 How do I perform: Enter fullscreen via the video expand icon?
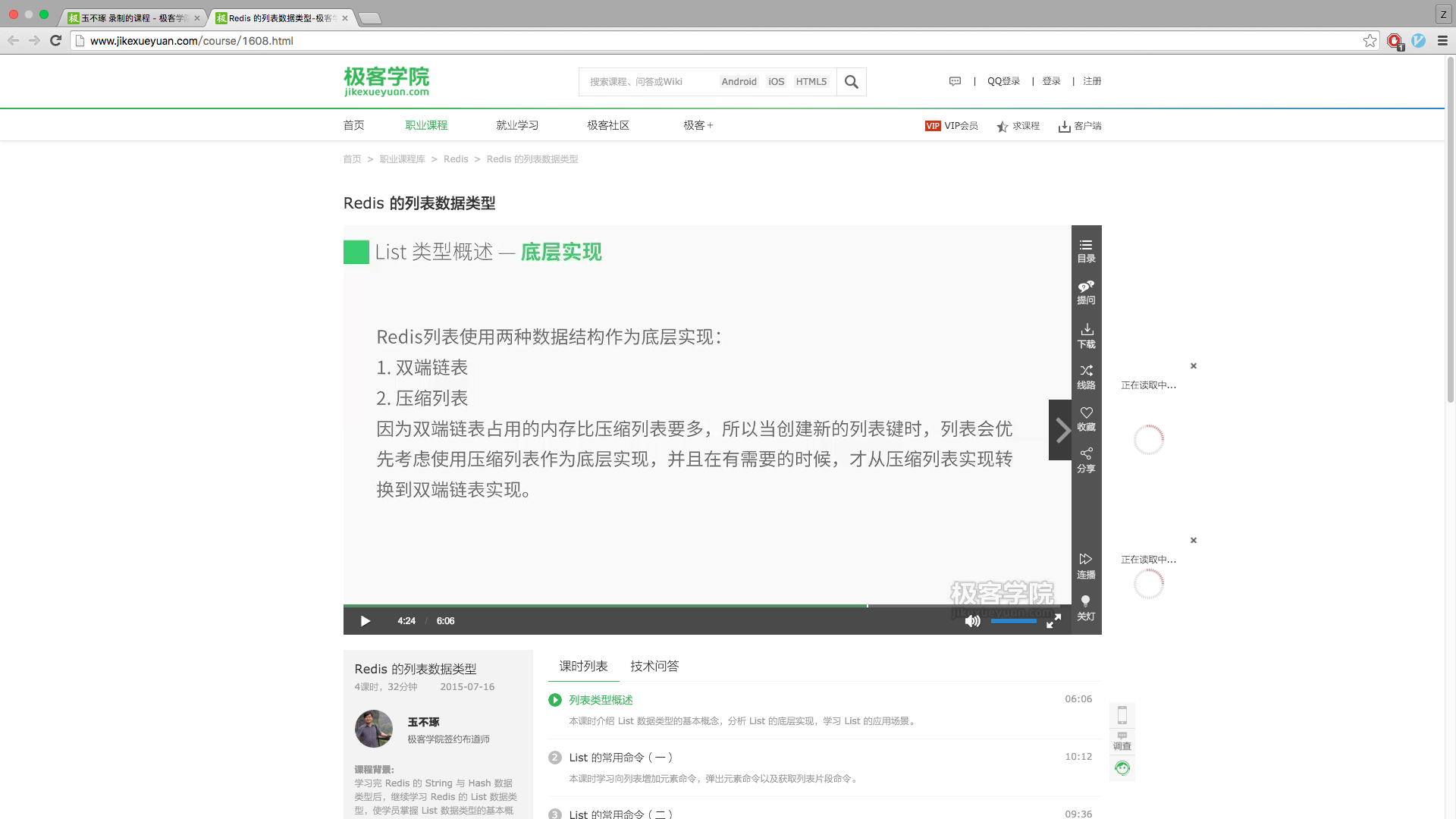pos(1053,621)
